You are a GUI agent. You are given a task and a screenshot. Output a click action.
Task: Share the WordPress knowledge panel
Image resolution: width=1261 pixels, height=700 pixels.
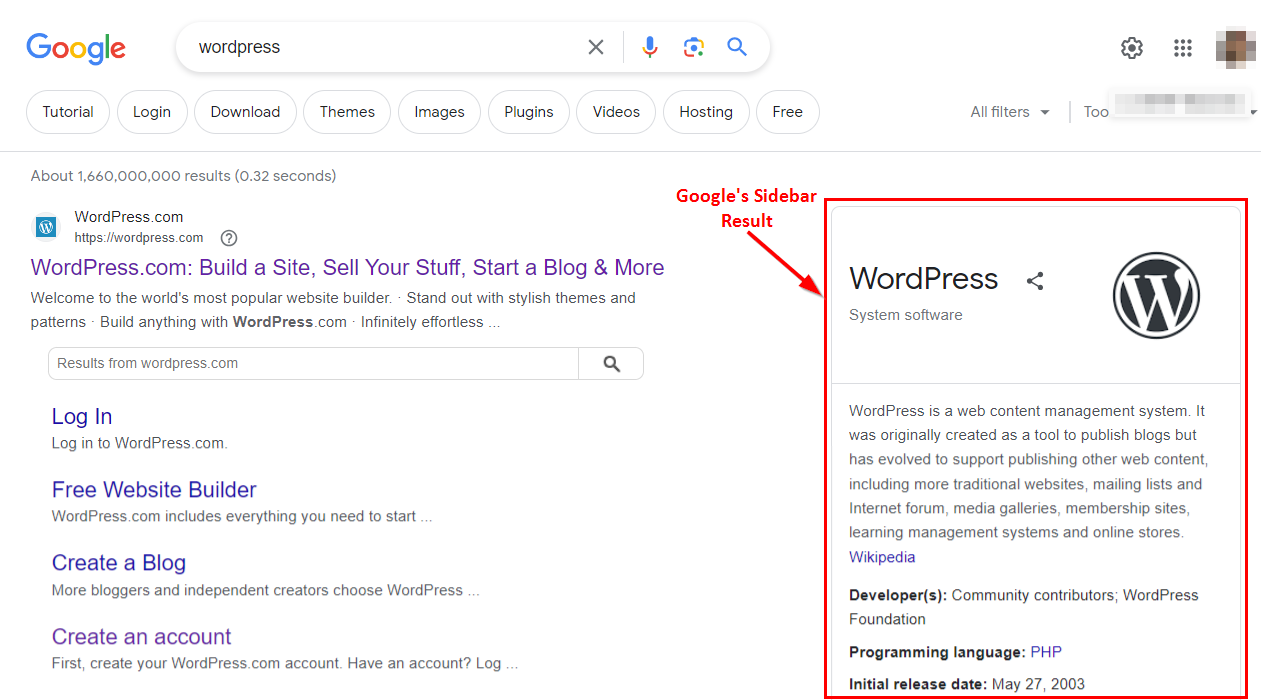[1035, 281]
